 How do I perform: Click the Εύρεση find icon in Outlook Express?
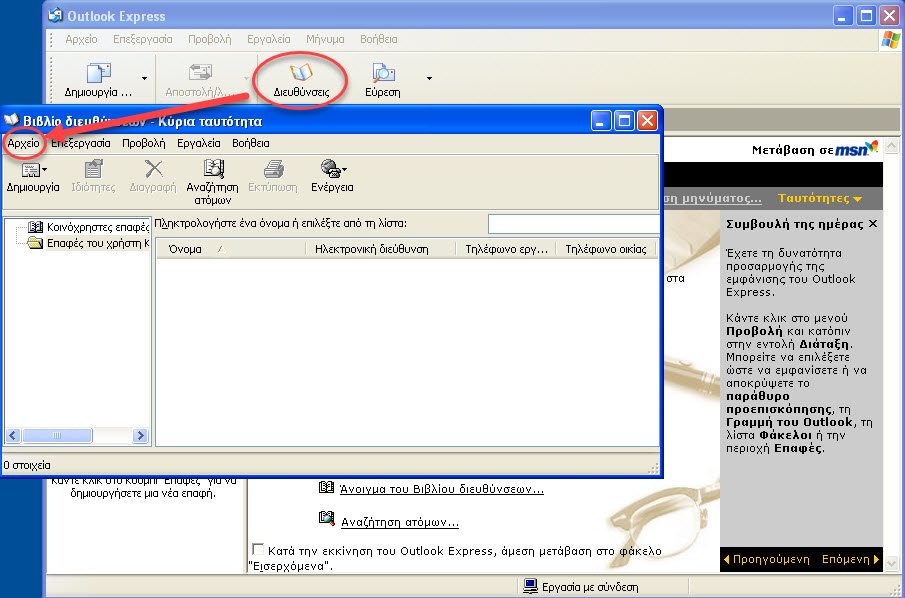pyautogui.click(x=383, y=73)
